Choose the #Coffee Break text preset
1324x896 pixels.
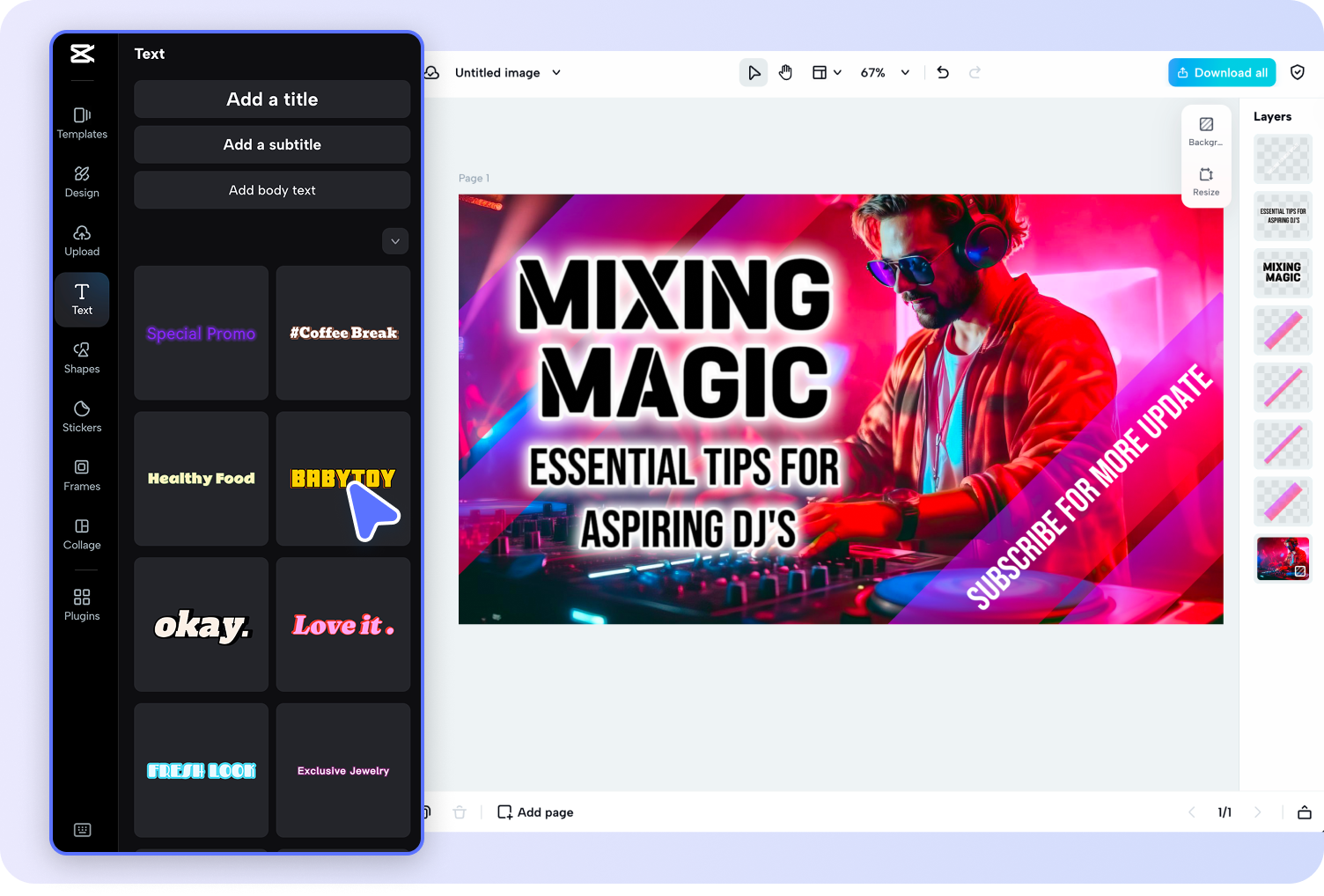pos(343,333)
